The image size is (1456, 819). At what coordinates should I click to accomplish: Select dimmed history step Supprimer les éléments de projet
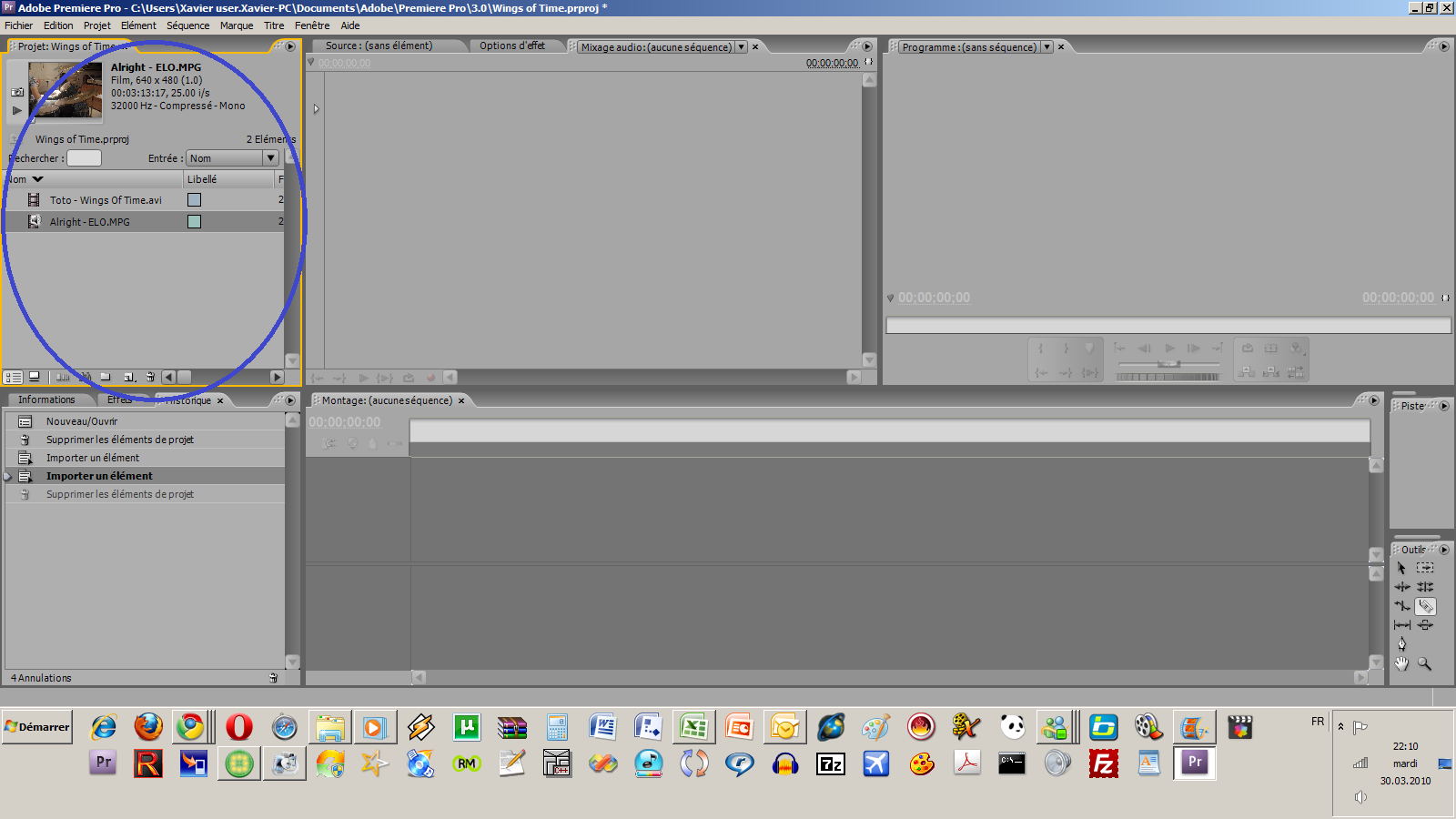coord(146,494)
